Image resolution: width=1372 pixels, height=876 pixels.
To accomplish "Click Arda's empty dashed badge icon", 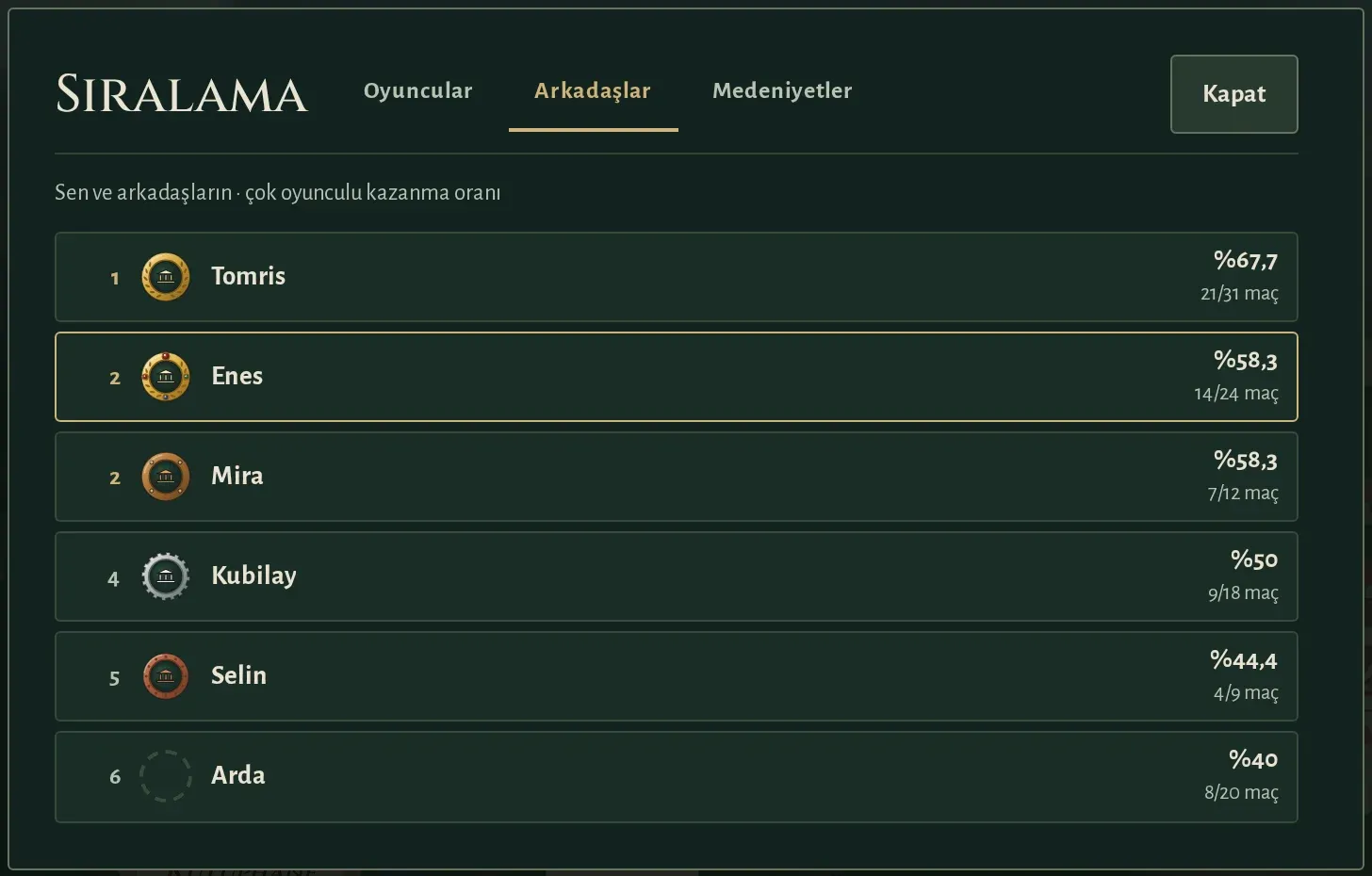I will tap(166, 776).
